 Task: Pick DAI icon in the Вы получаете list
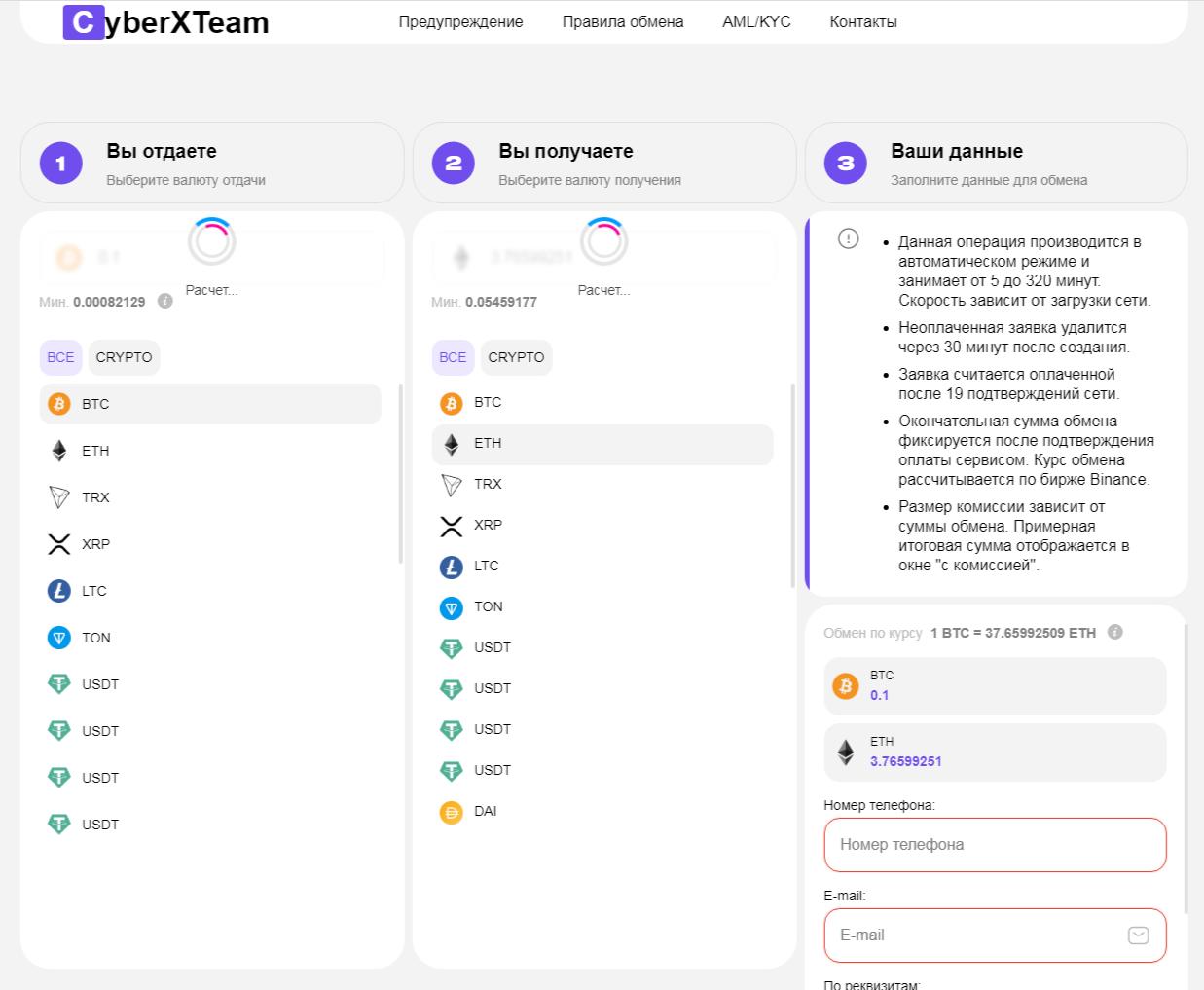tap(452, 812)
